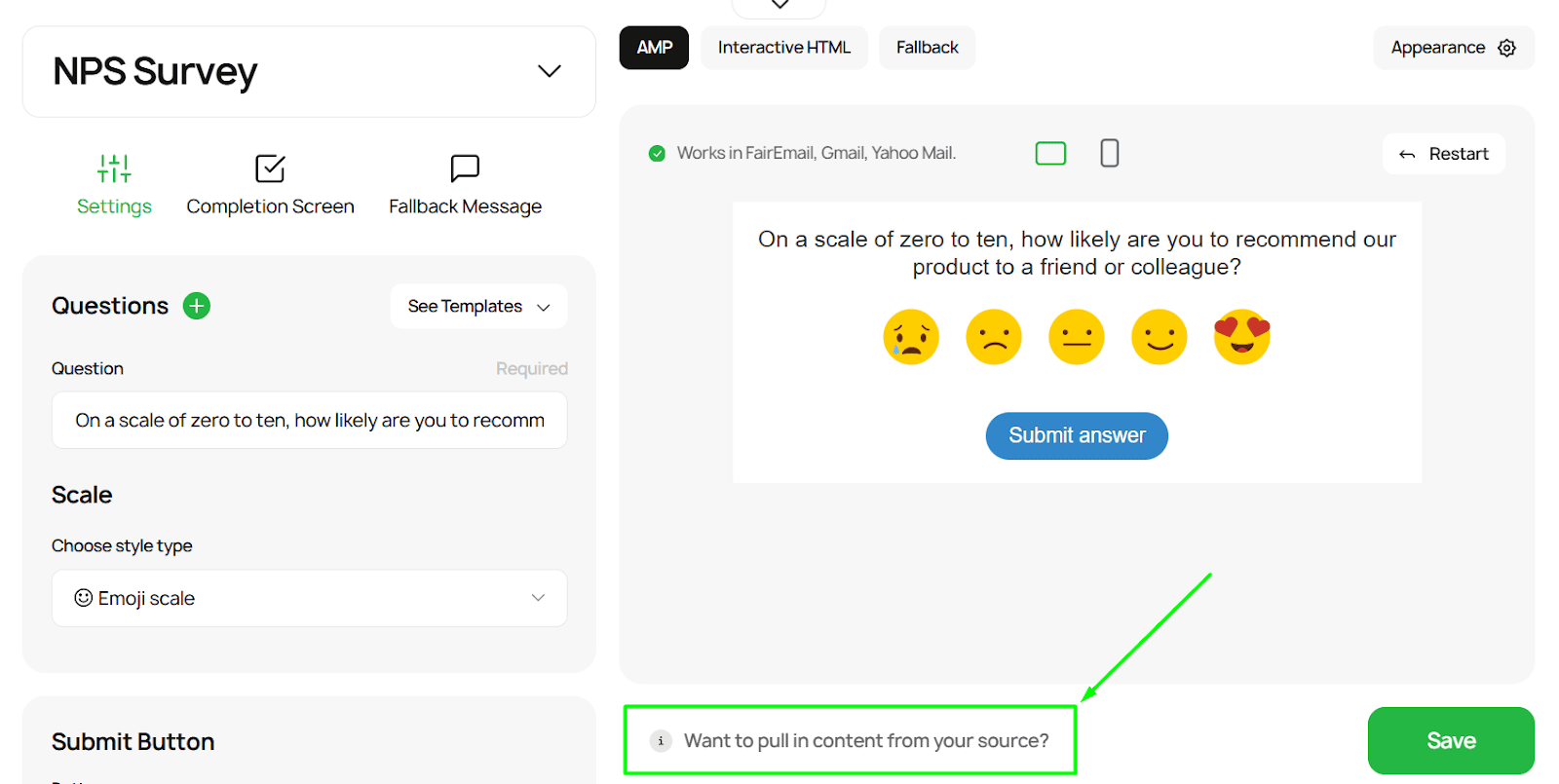The width and height of the screenshot is (1559, 784).
Task: Open the Appearance settings gear
Action: tap(1506, 47)
